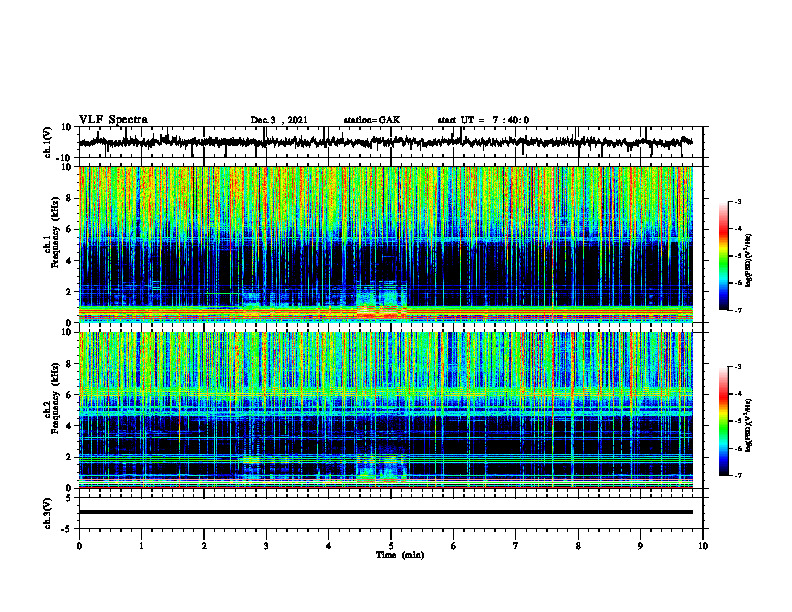Click time axis tick label "0"
Image resolution: width=792 pixels, height=612 pixels.
79,546
